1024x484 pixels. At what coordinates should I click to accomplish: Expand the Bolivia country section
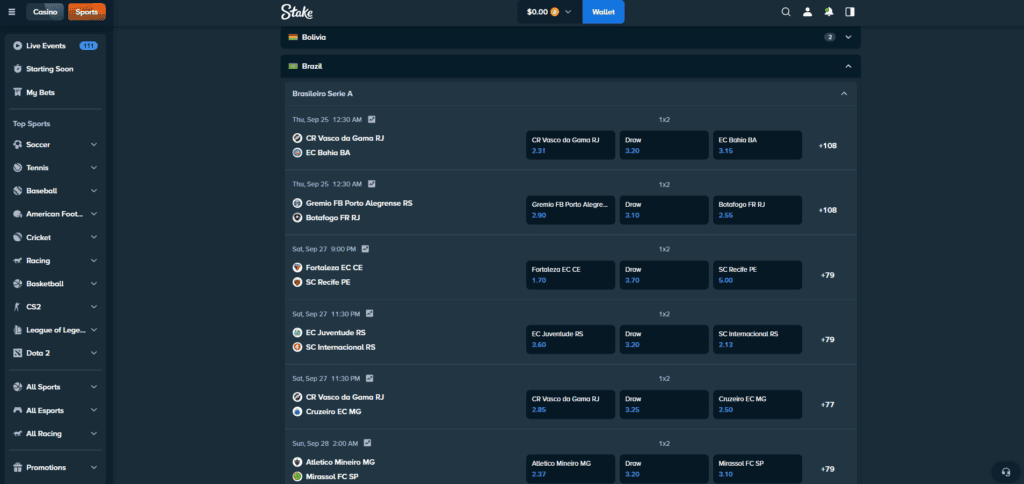point(848,37)
